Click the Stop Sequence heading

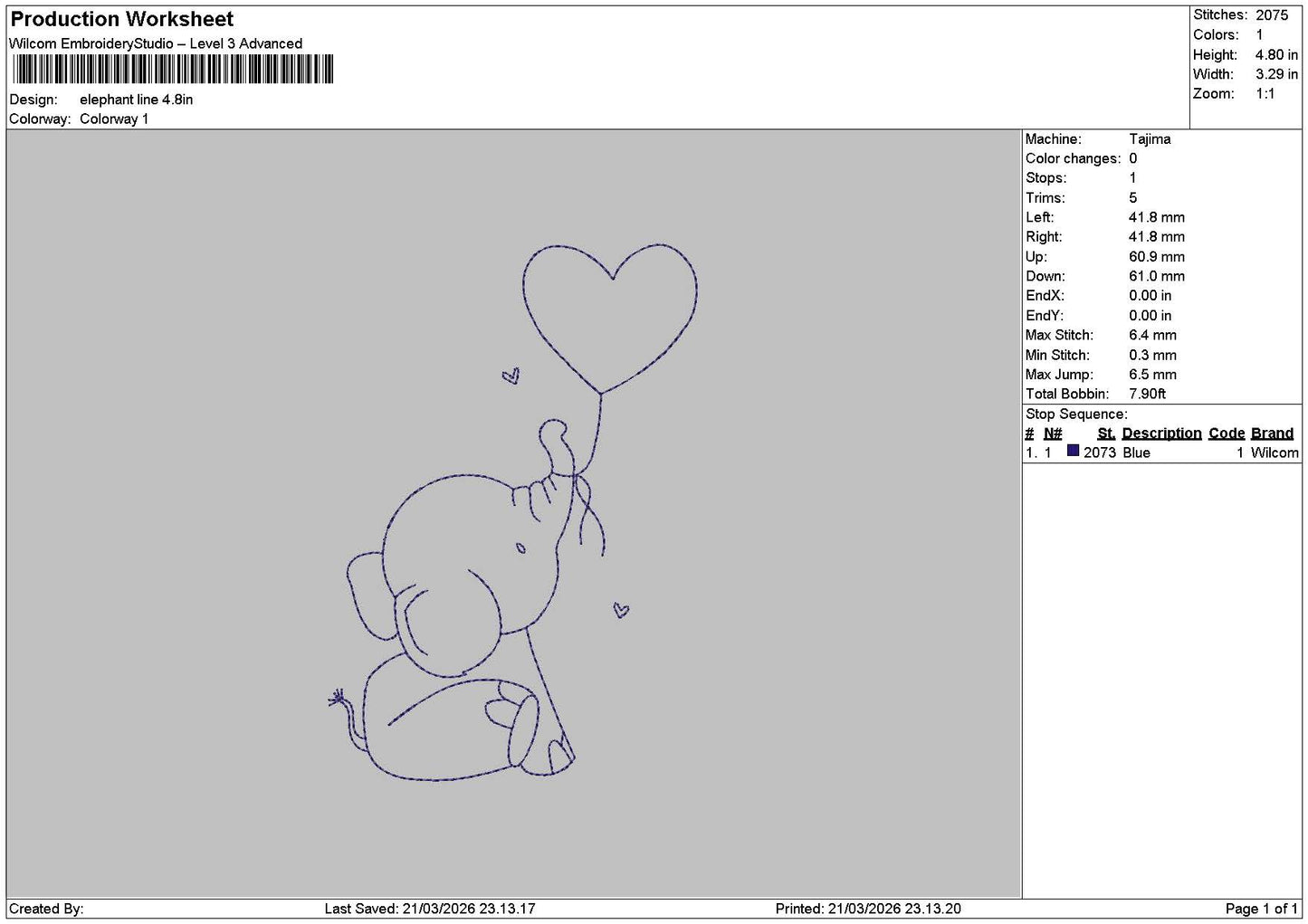pos(1076,414)
